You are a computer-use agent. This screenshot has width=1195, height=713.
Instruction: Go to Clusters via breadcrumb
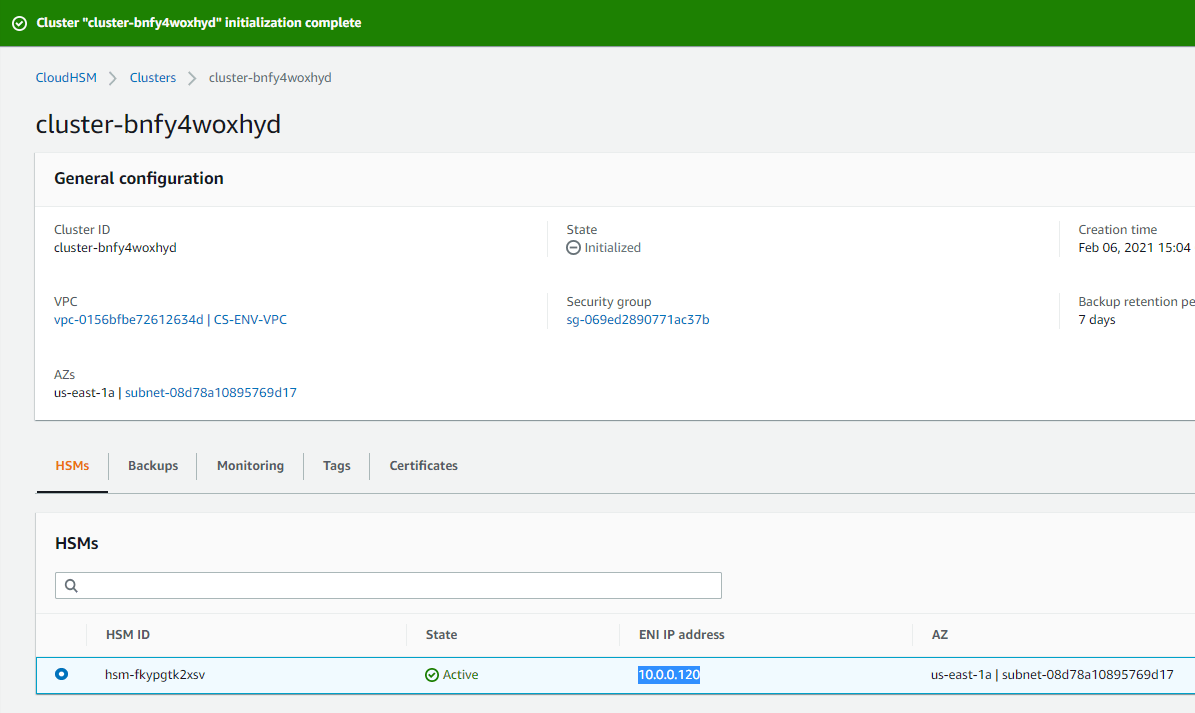152,77
